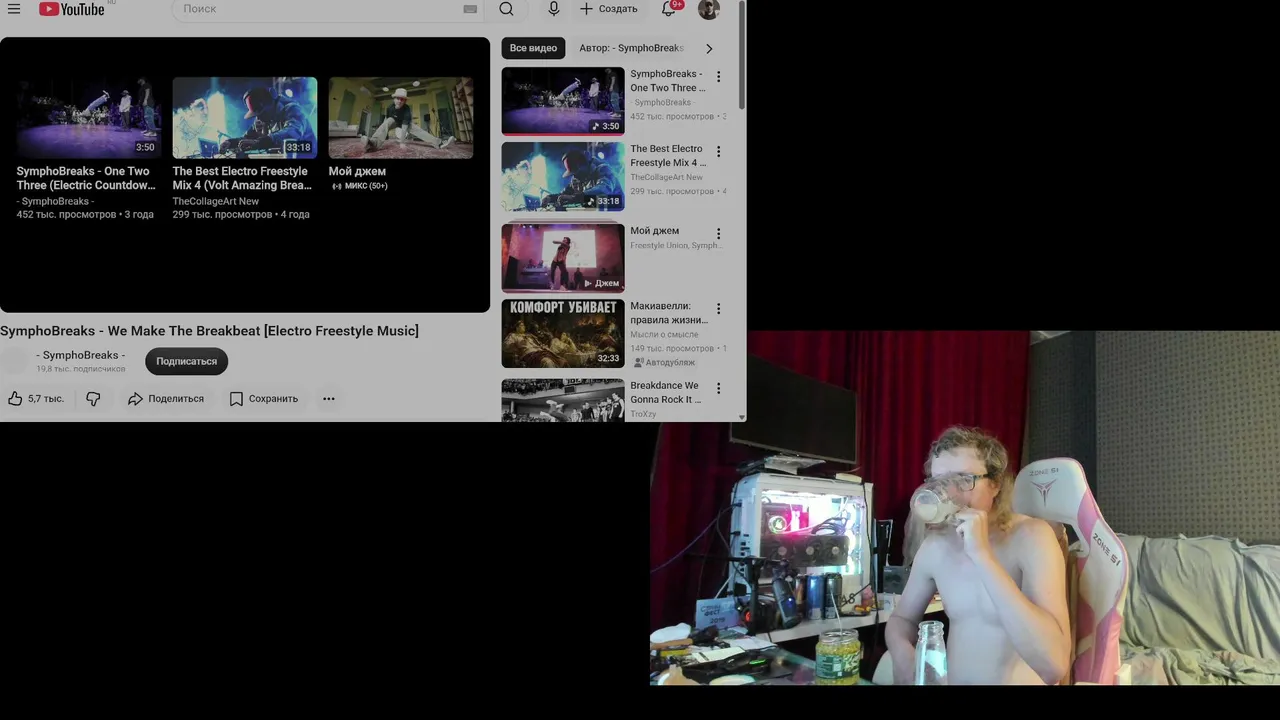Open more options for Breakdance We Gonna Rock It
The image size is (1280, 720).
click(718, 388)
